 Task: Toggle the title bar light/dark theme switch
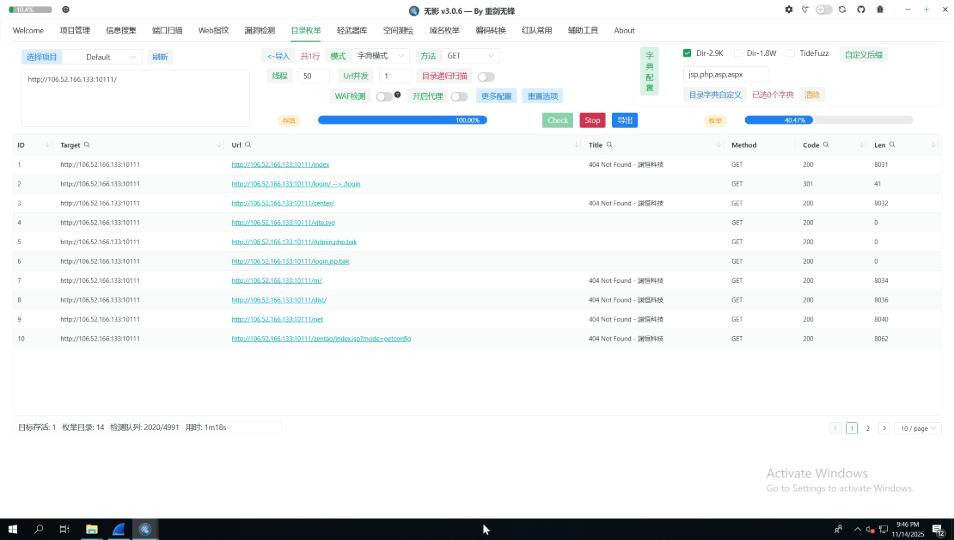824,10
